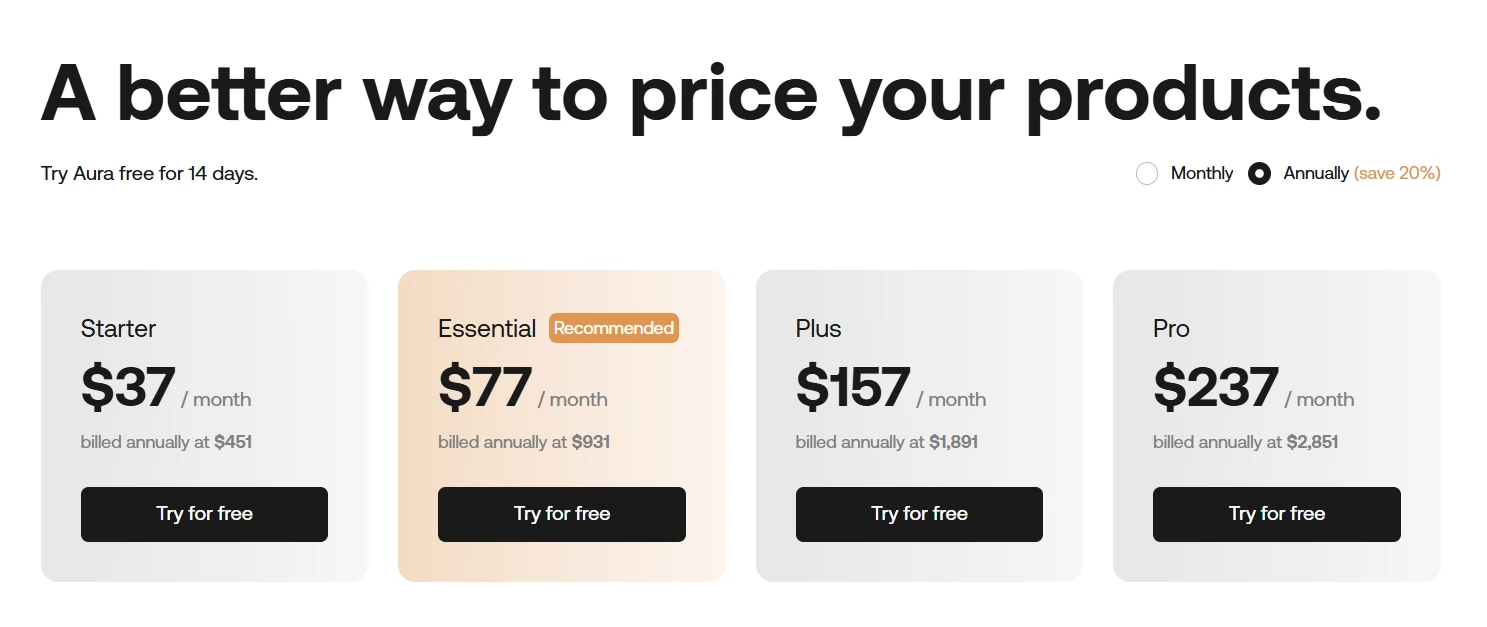Click the $157 Plus price
This screenshot has height=627, width=1487.
(x=853, y=388)
